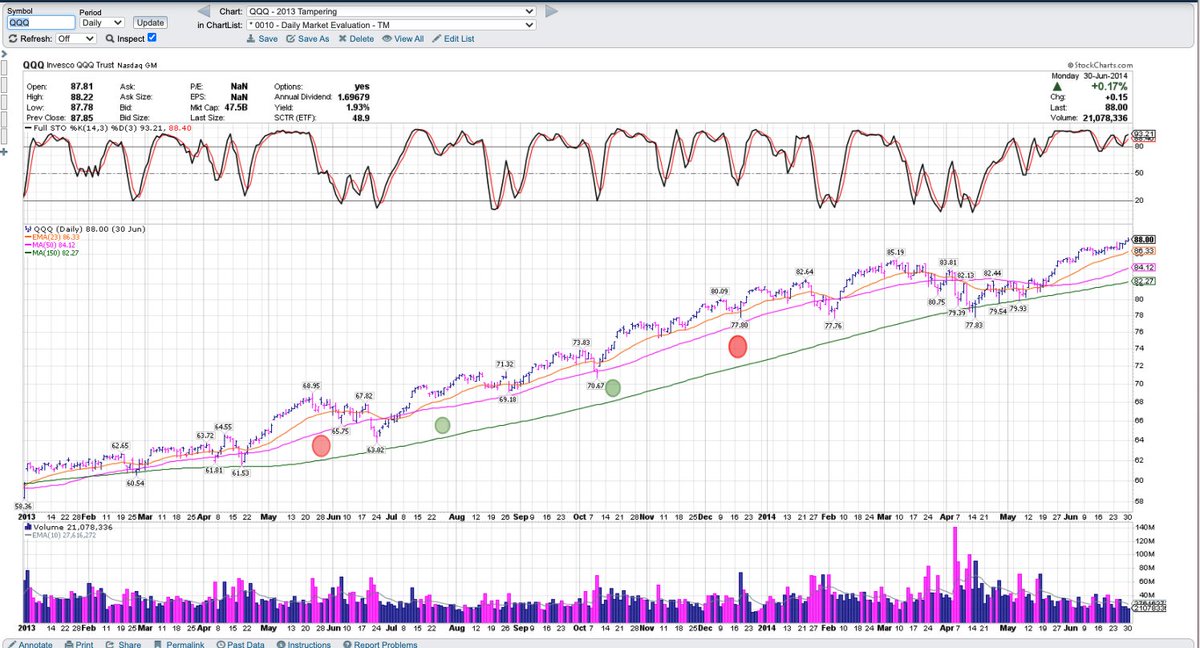Toggle the Inspect checkbox

coord(152,38)
